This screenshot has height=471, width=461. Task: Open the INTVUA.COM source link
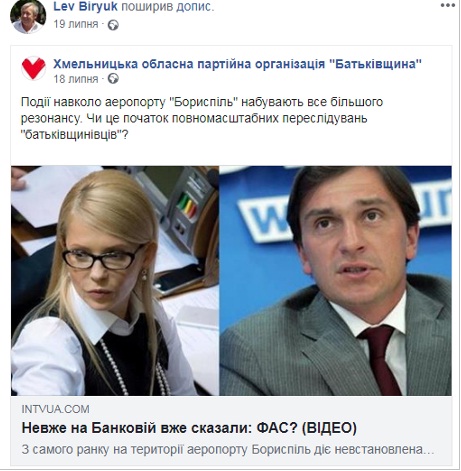(x=55, y=409)
